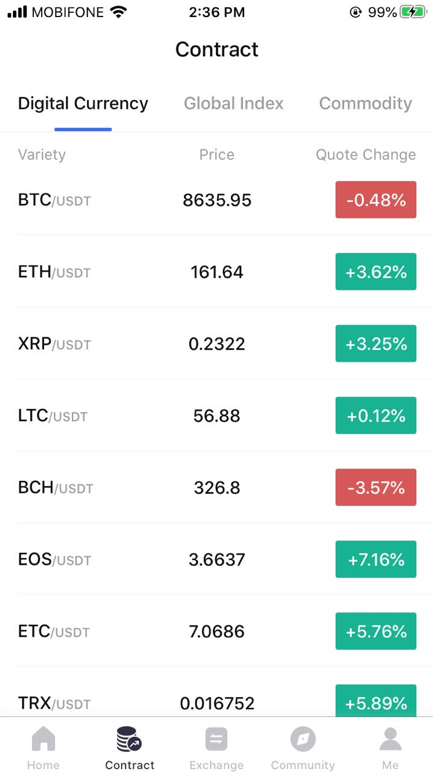Open the ETC/USDT contract row
Viewport: 433px width, 772px height.
pyautogui.click(x=217, y=631)
